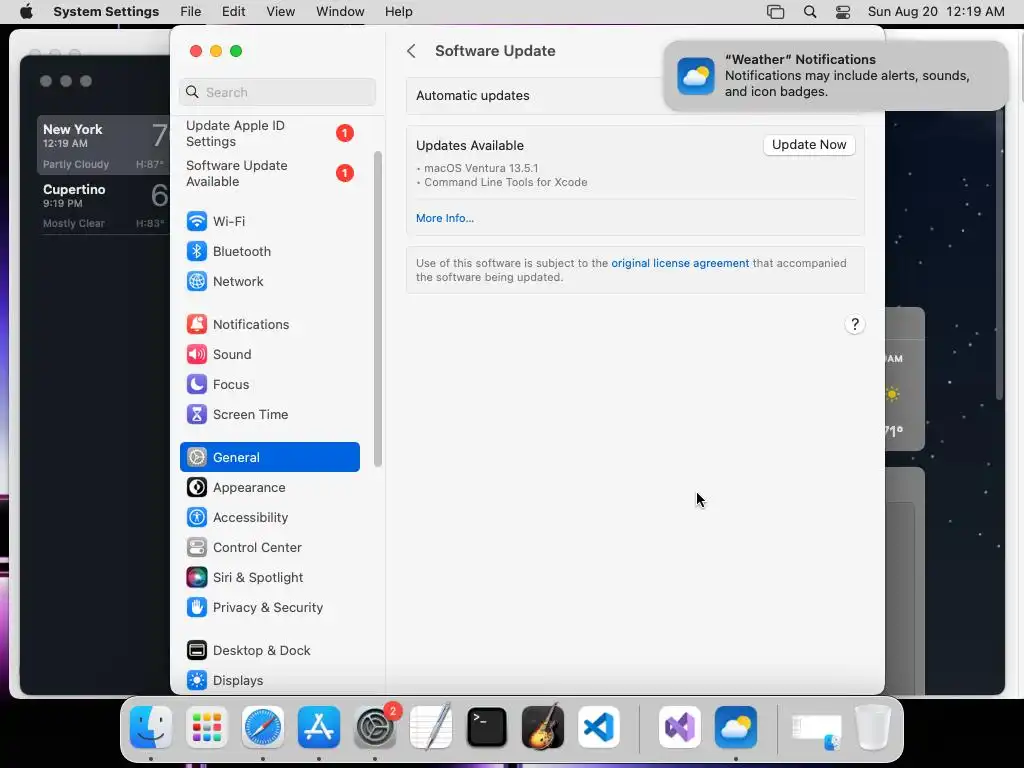This screenshot has width=1024, height=768.
Task: Select New York in the Weather window
Action: pyautogui.click(x=103, y=146)
